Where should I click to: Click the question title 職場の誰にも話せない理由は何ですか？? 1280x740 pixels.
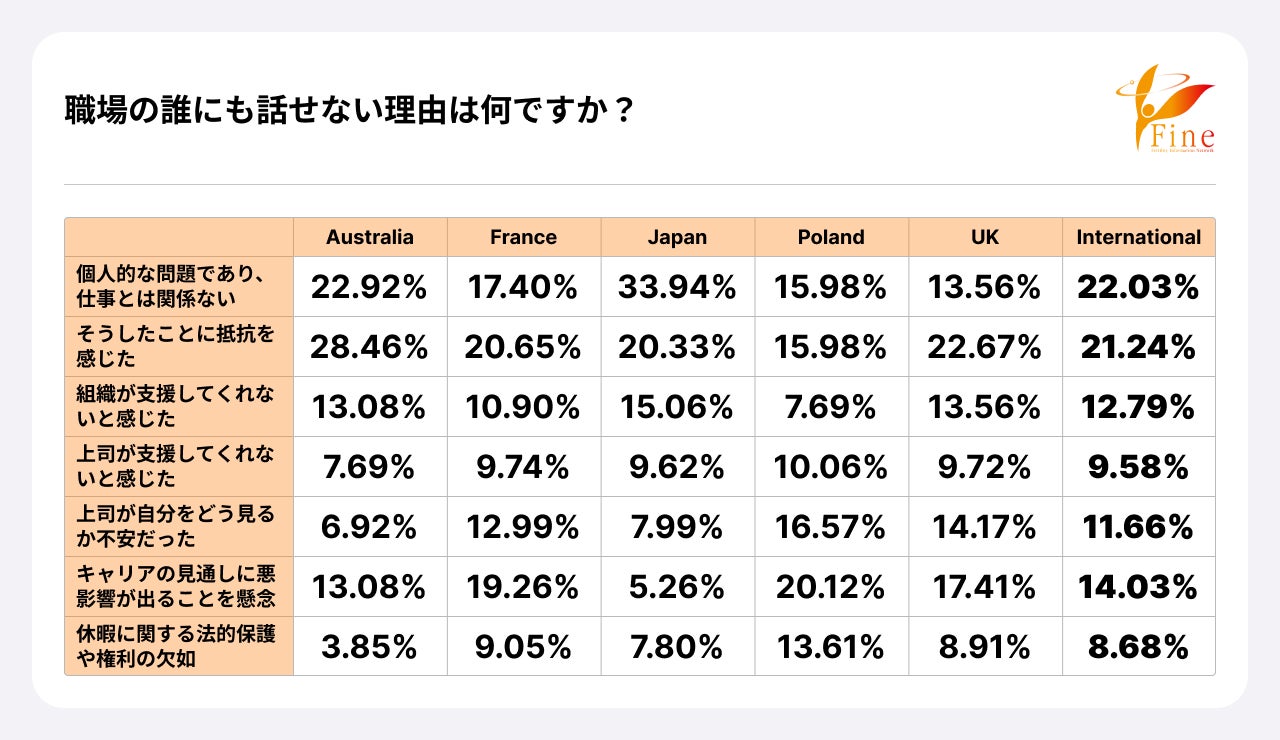click(x=349, y=110)
